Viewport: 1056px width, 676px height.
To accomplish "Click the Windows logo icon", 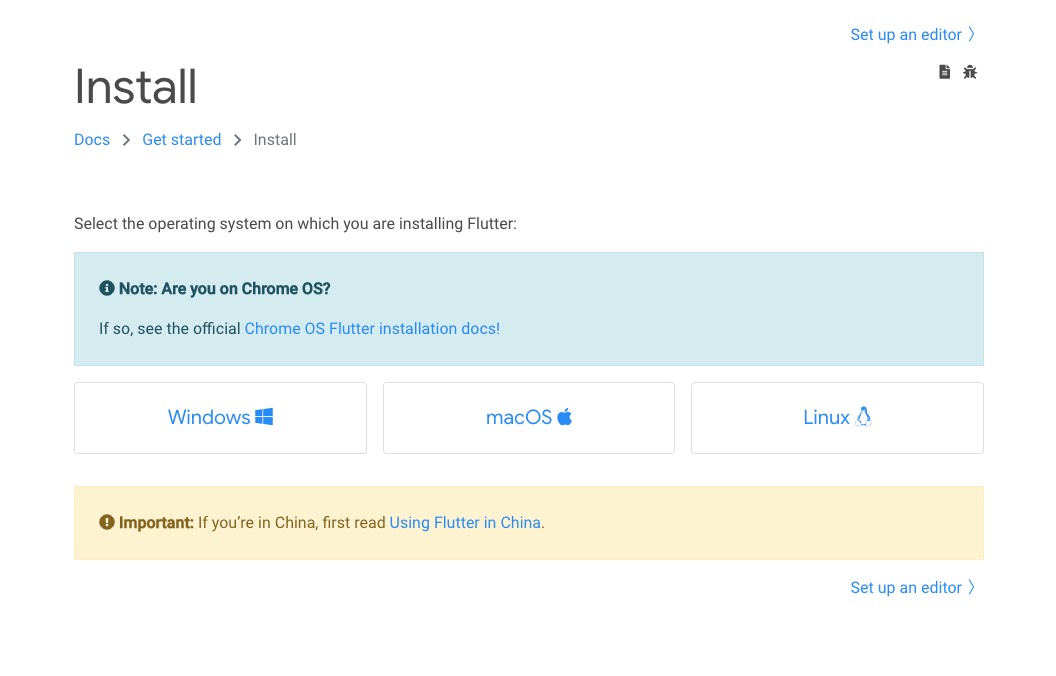I will 264,417.
